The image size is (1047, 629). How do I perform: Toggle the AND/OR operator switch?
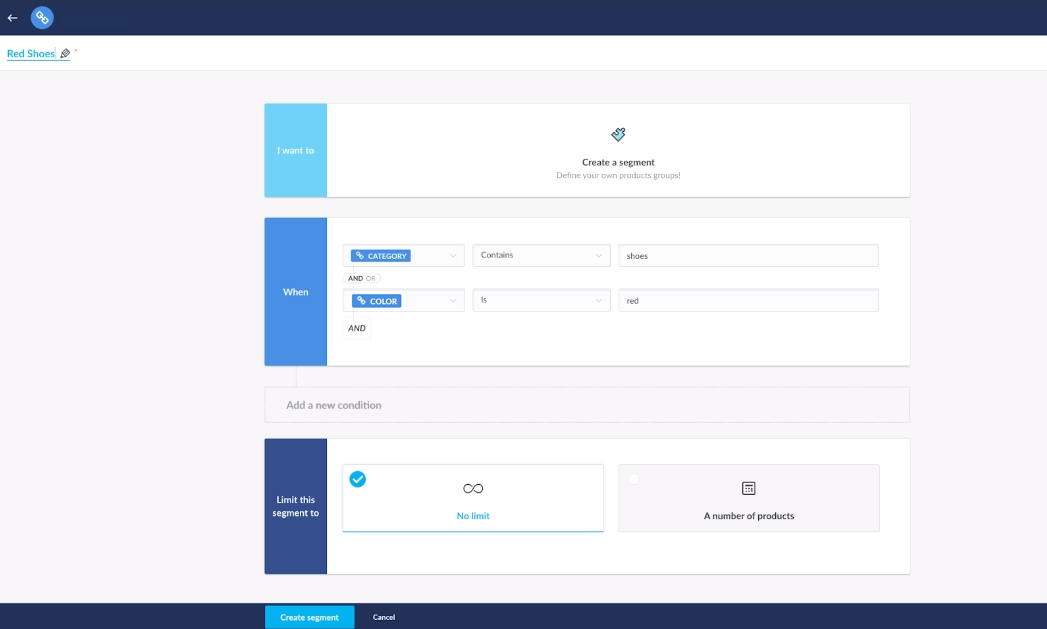click(362, 278)
